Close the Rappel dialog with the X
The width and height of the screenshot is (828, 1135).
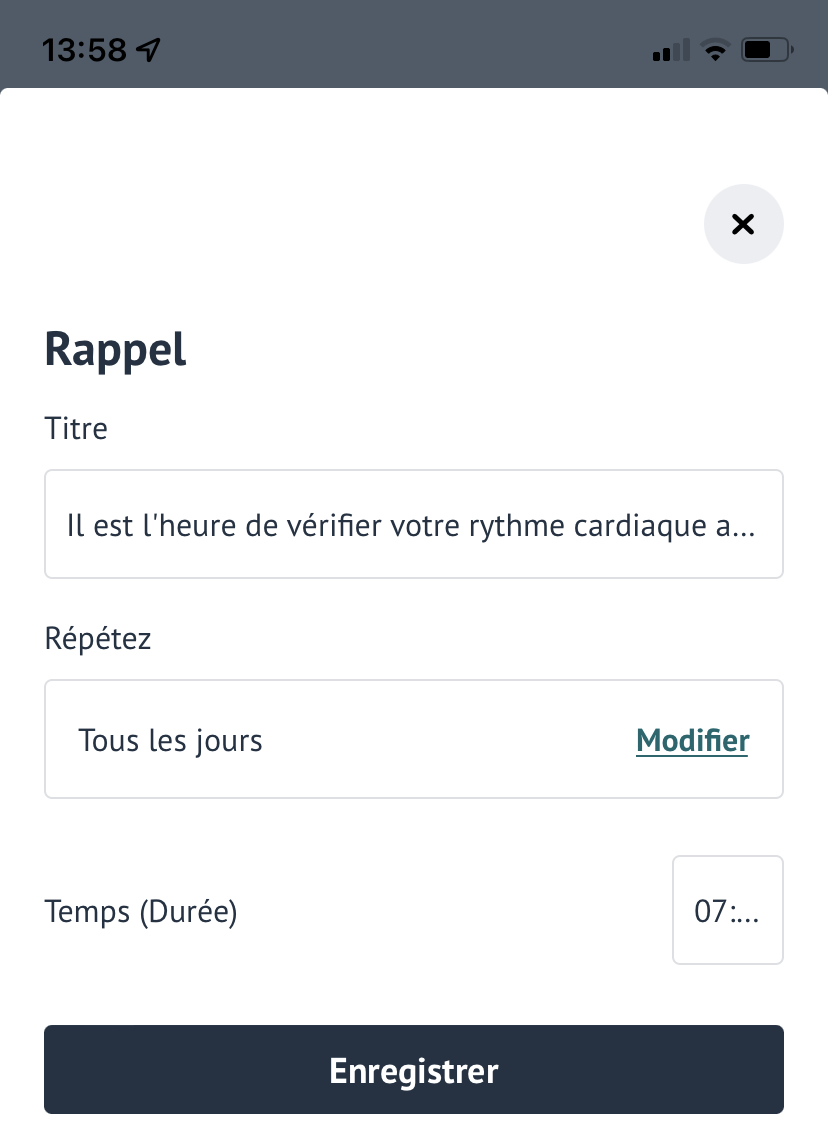click(743, 224)
